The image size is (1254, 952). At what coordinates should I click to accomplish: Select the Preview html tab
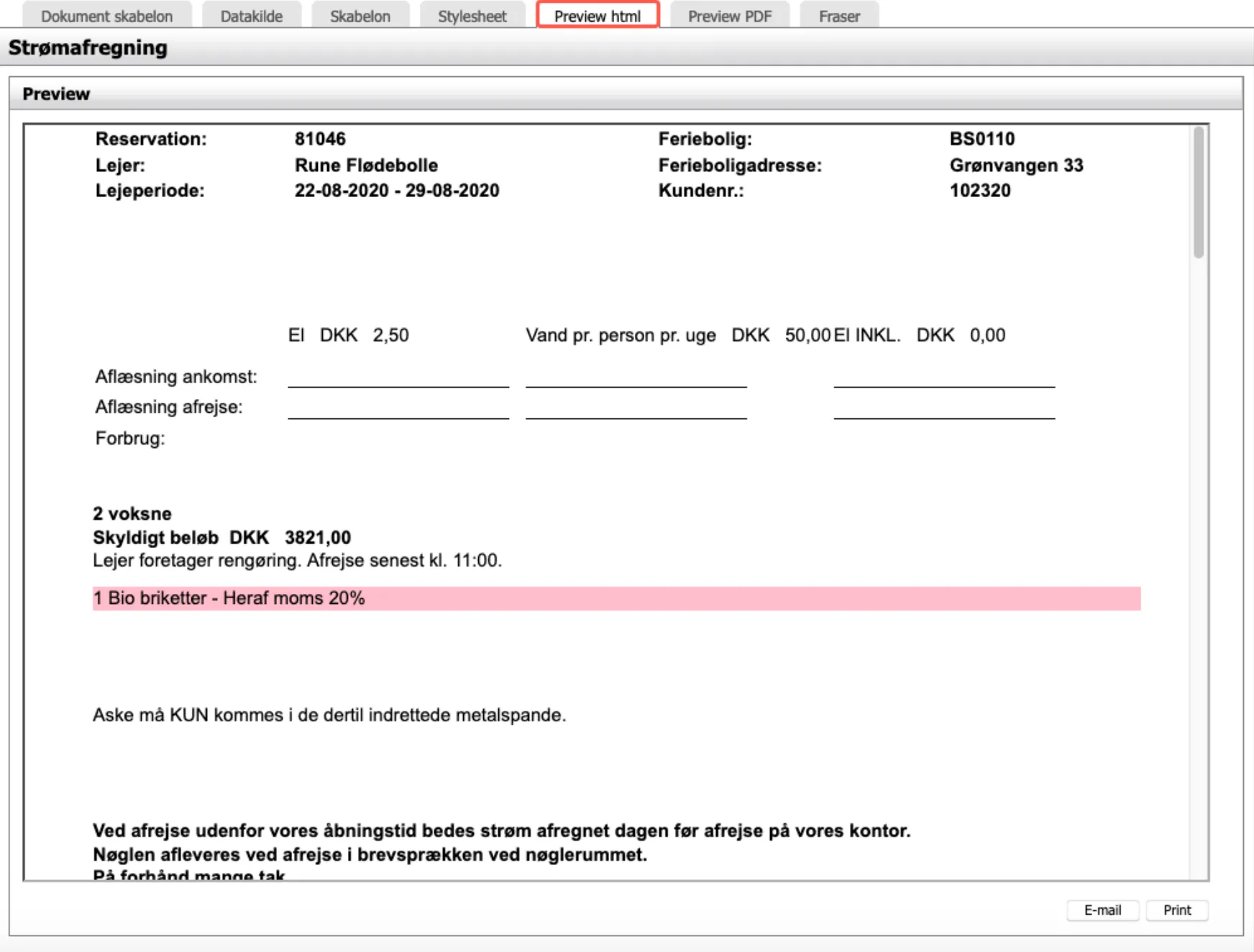click(598, 16)
